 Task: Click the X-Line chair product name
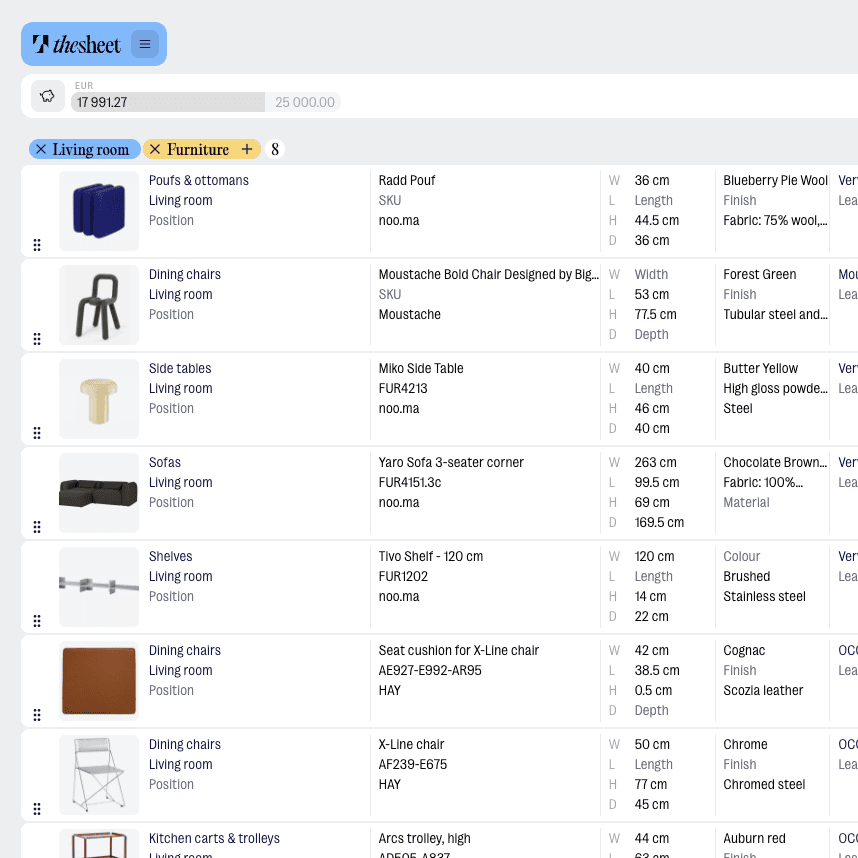[411, 745]
